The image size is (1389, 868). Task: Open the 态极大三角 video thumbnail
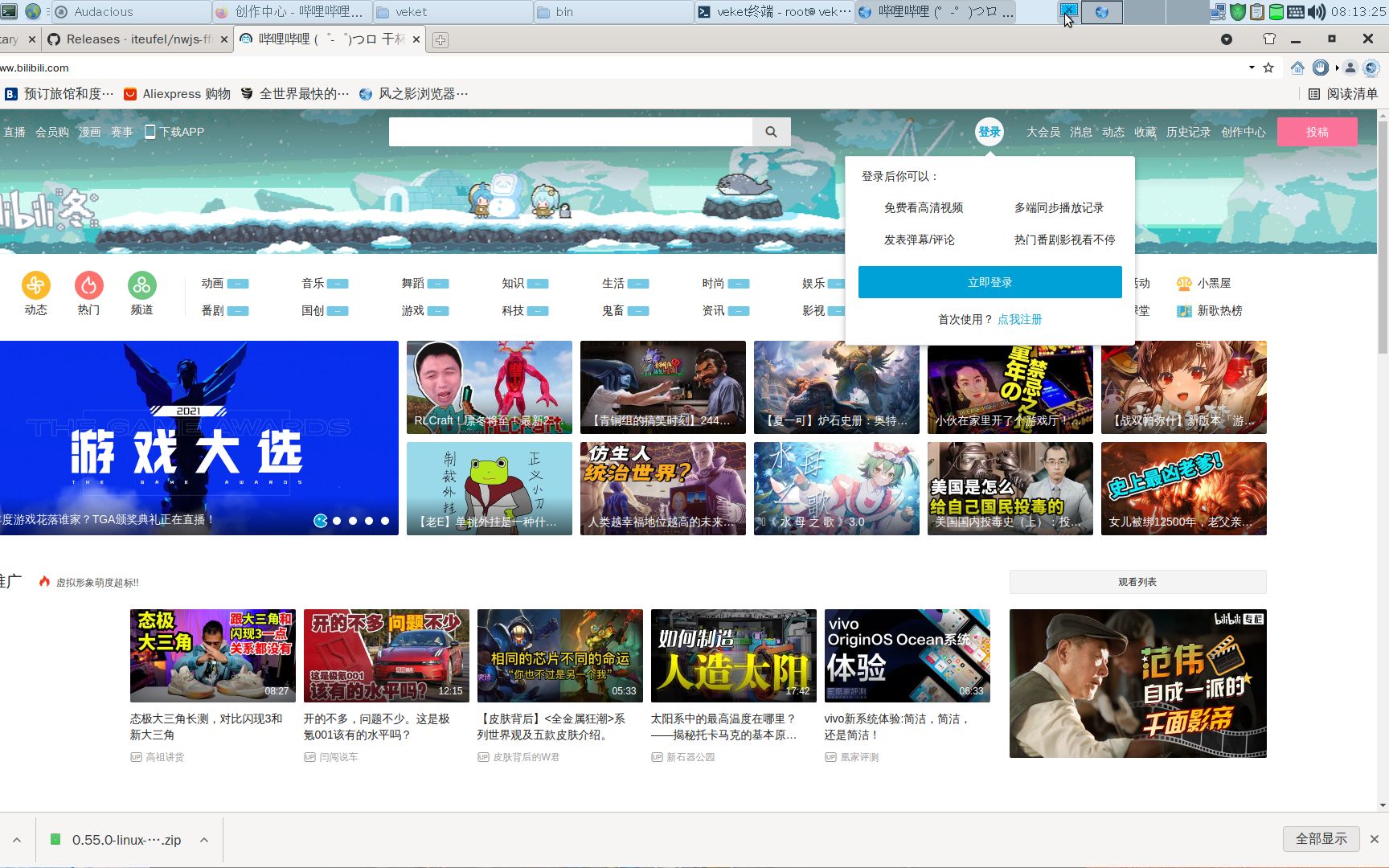coord(213,656)
